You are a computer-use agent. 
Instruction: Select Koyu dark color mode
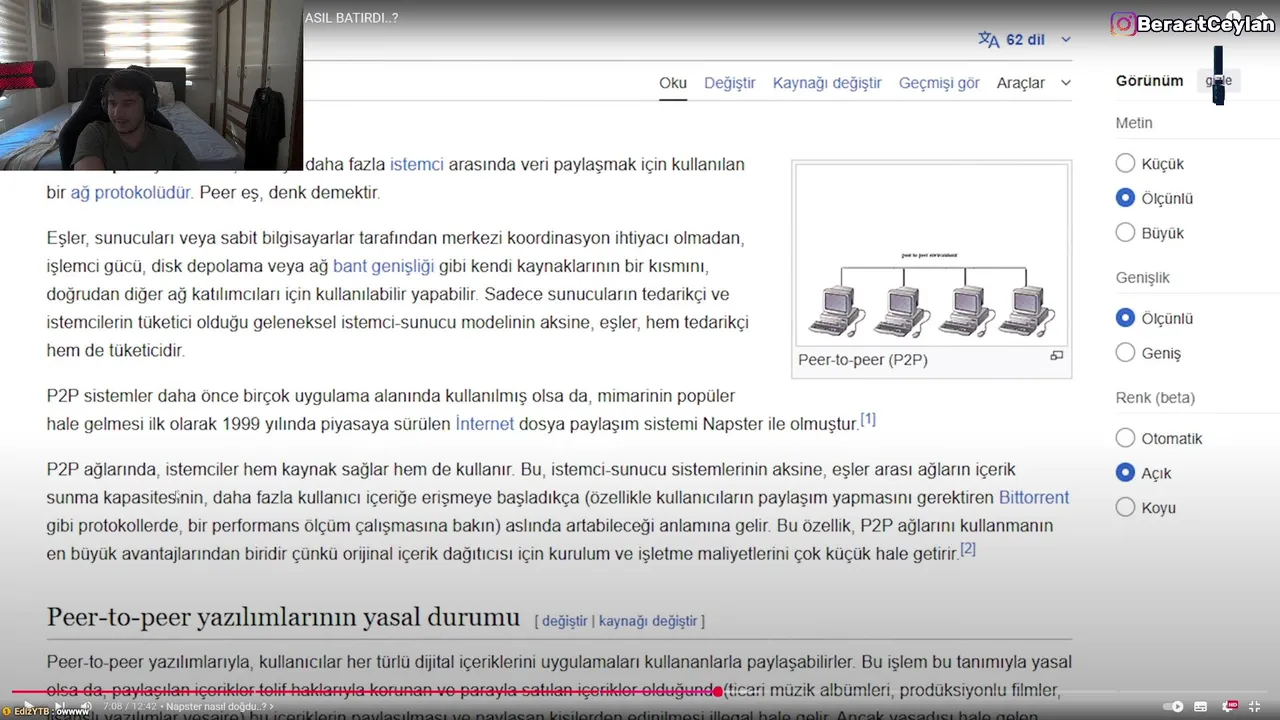[x=1125, y=507]
